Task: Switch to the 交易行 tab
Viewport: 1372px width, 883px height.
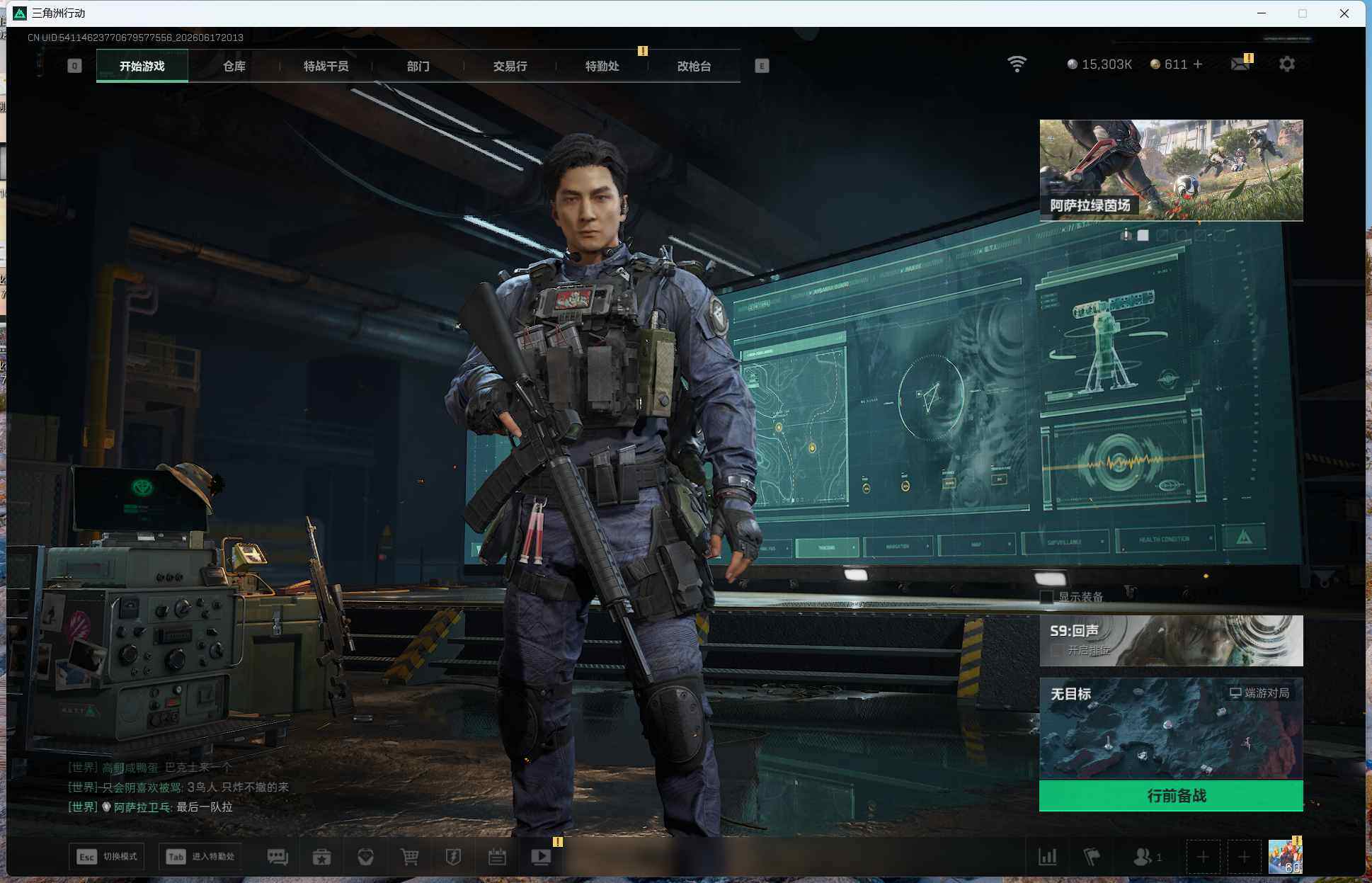Action: point(510,66)
